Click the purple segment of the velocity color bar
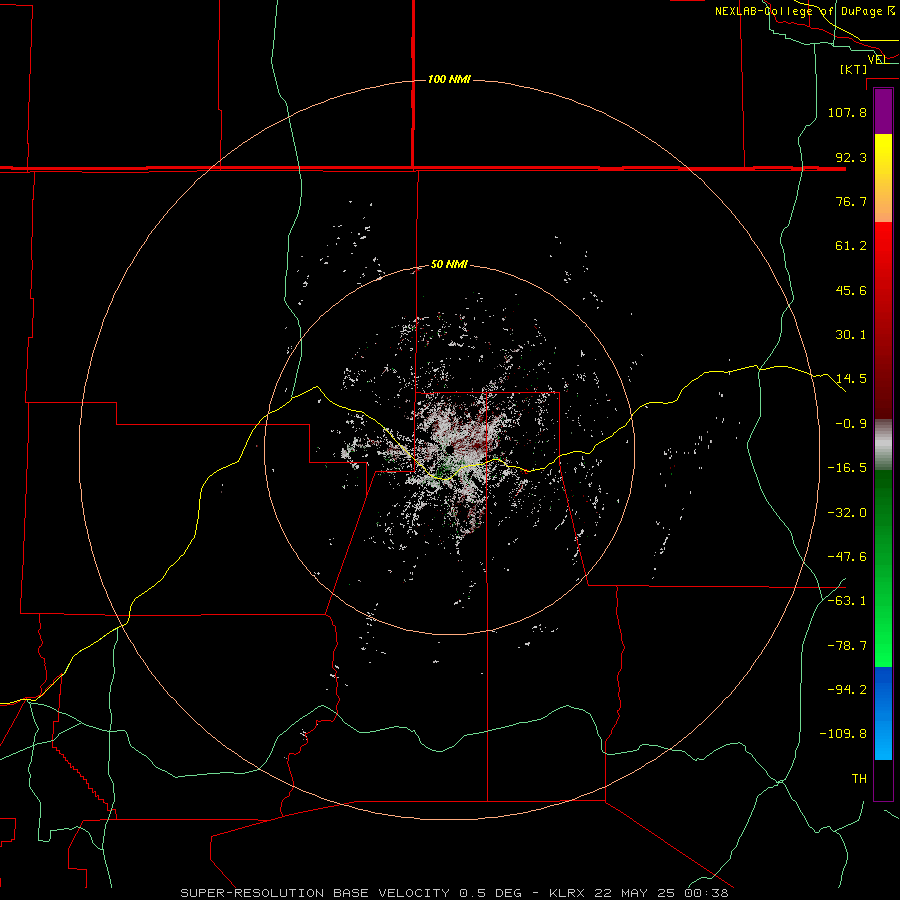900x900 pixels. coord(883,112)
